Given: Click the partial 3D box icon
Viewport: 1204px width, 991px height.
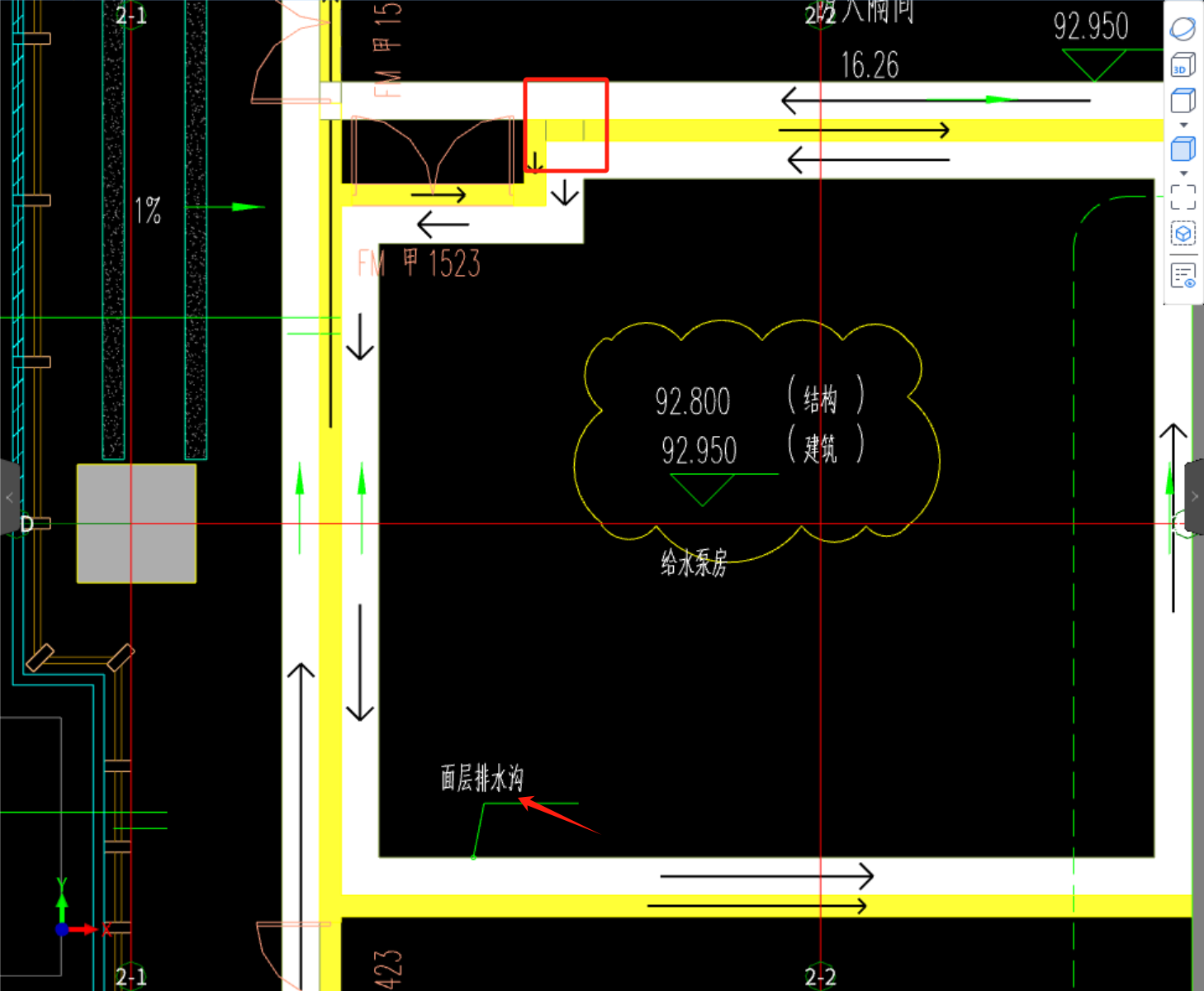Looking at the screenshot, I should (x=1183, y=234).
